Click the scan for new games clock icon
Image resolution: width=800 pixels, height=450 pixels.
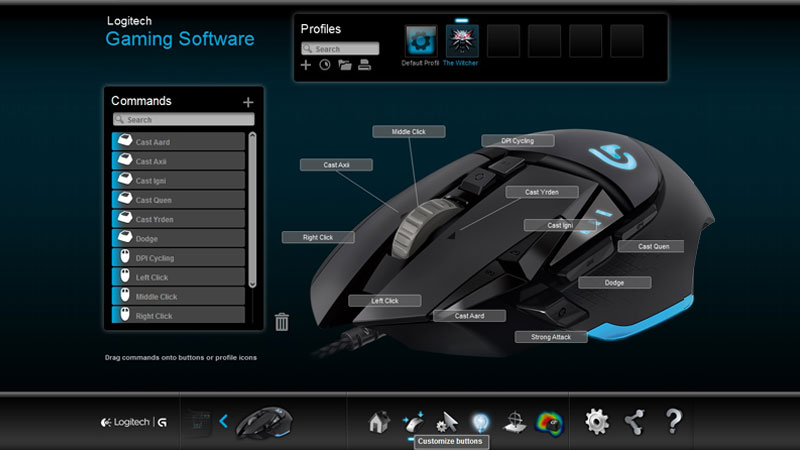tap(325, 65)
